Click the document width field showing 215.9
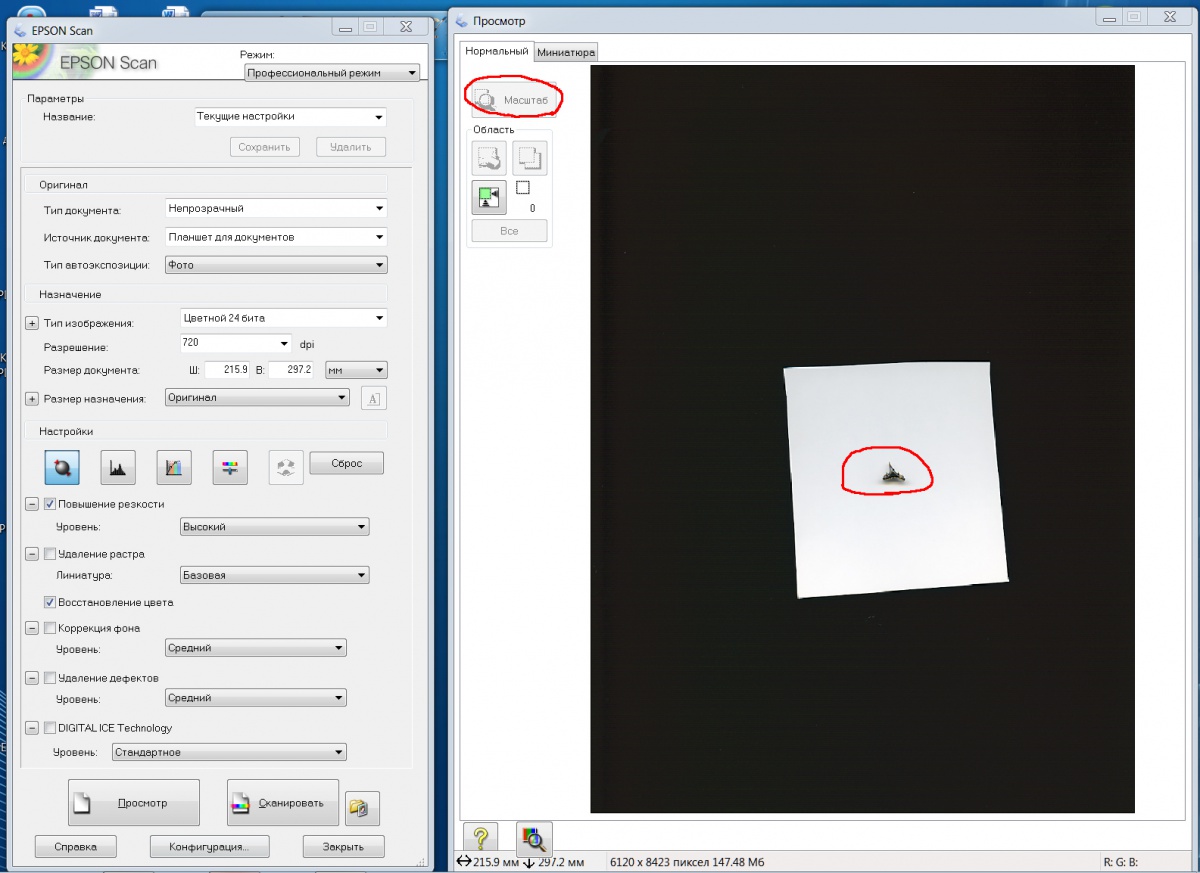 227,370
